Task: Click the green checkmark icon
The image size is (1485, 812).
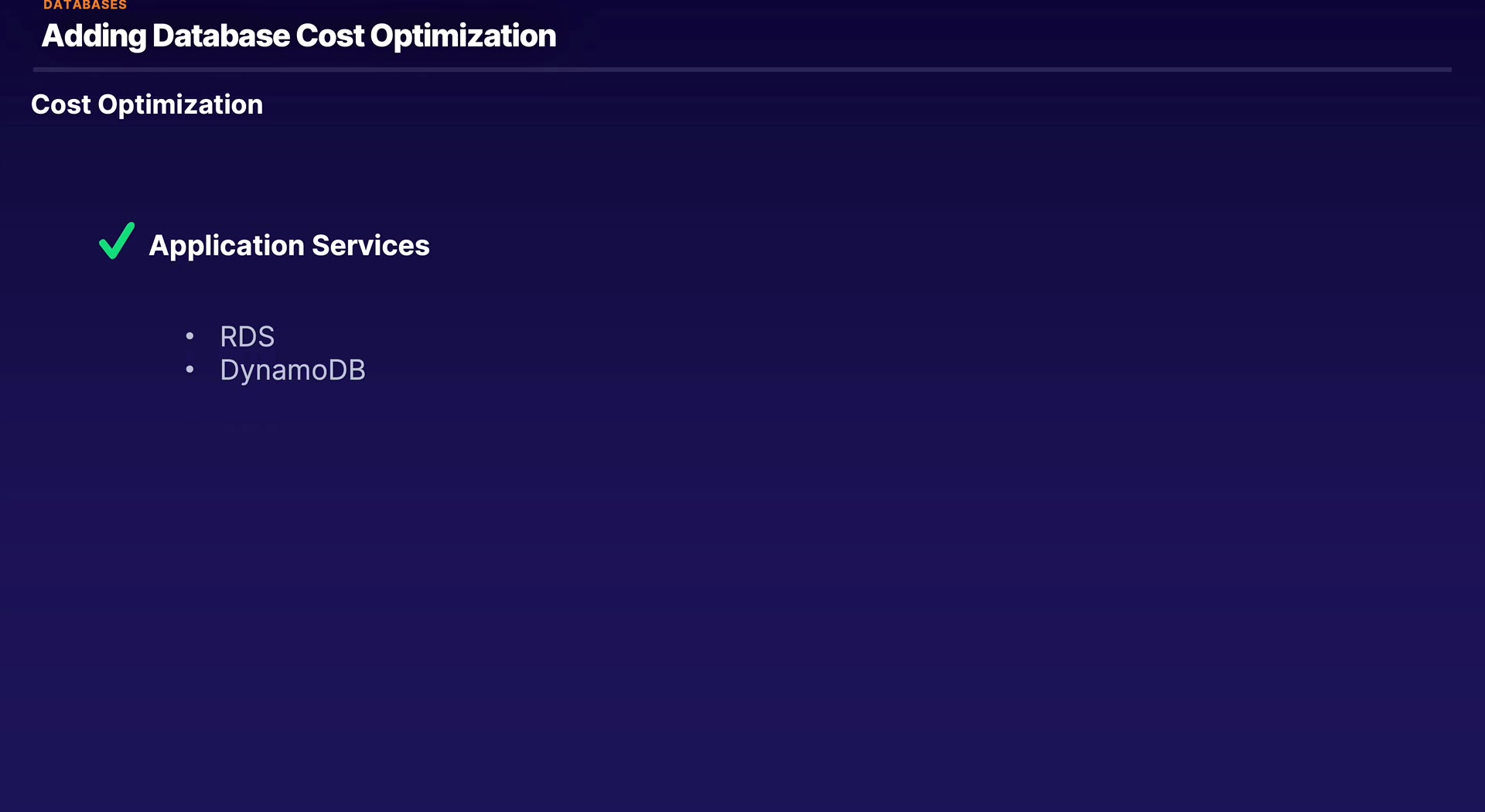Action: pyautogui.click(x=117, y=241)
